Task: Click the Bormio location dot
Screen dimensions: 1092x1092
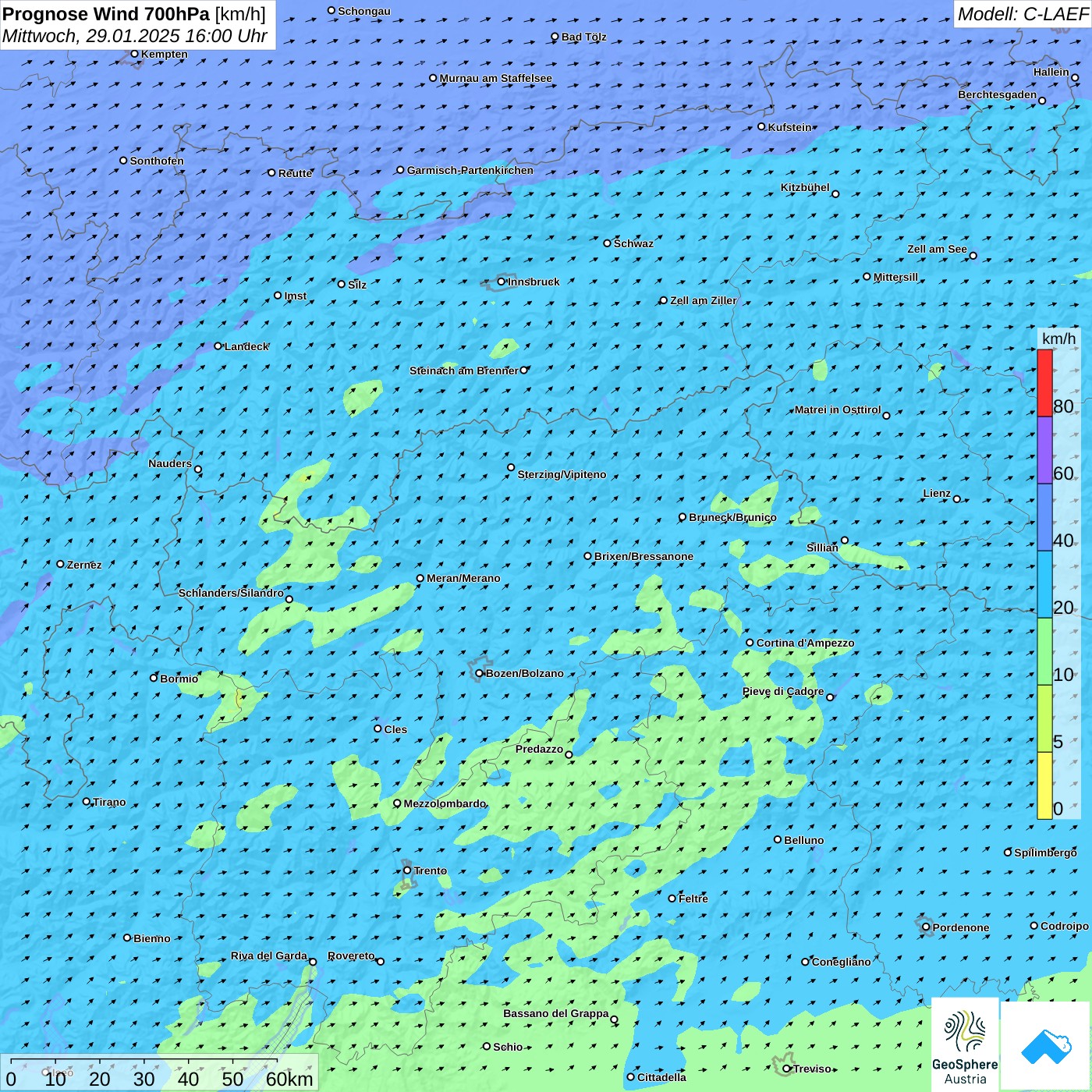Action: coord(154,678)
